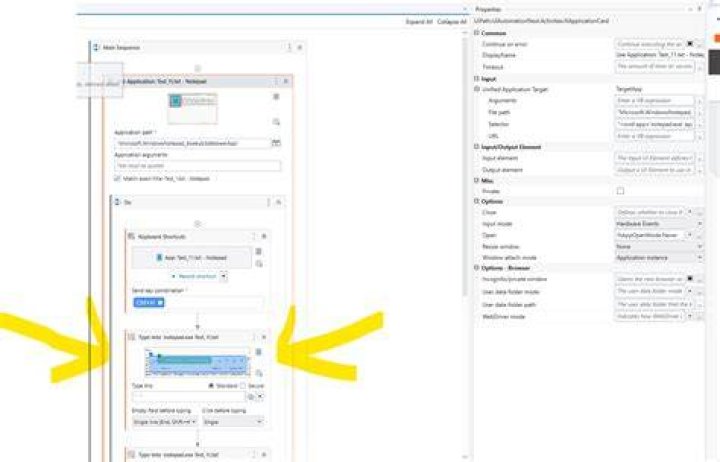This screenshot has height=462, width=720.
Task: Click the Arguments property value field
Action: pyautogui.click(x=654, y=101)
